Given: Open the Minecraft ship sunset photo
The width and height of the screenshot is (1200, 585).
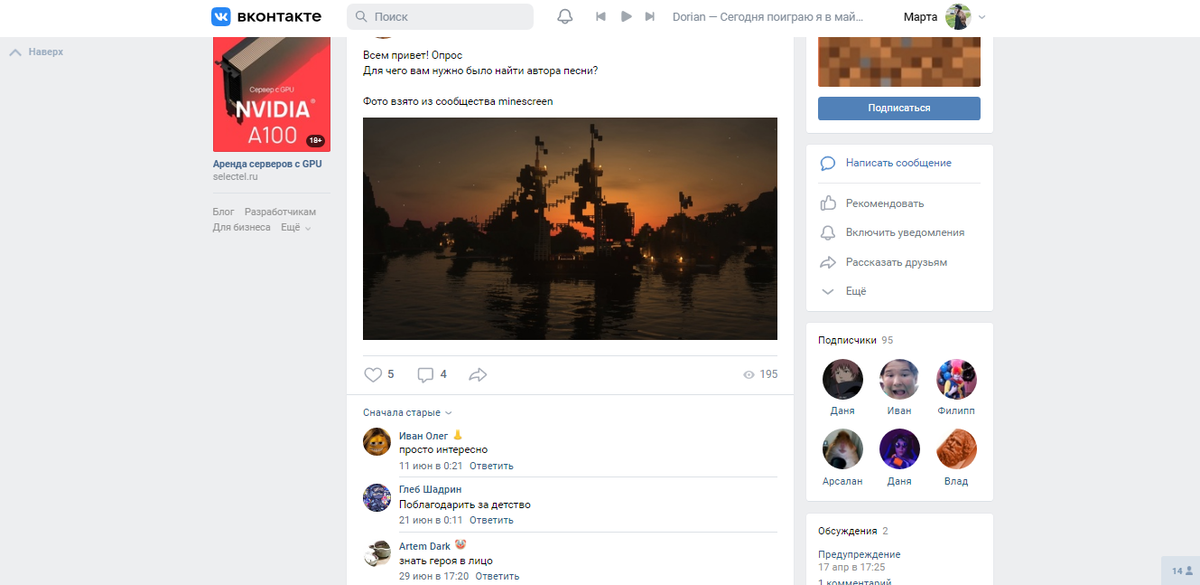Looking at the screenshot, I should point(570,229).
